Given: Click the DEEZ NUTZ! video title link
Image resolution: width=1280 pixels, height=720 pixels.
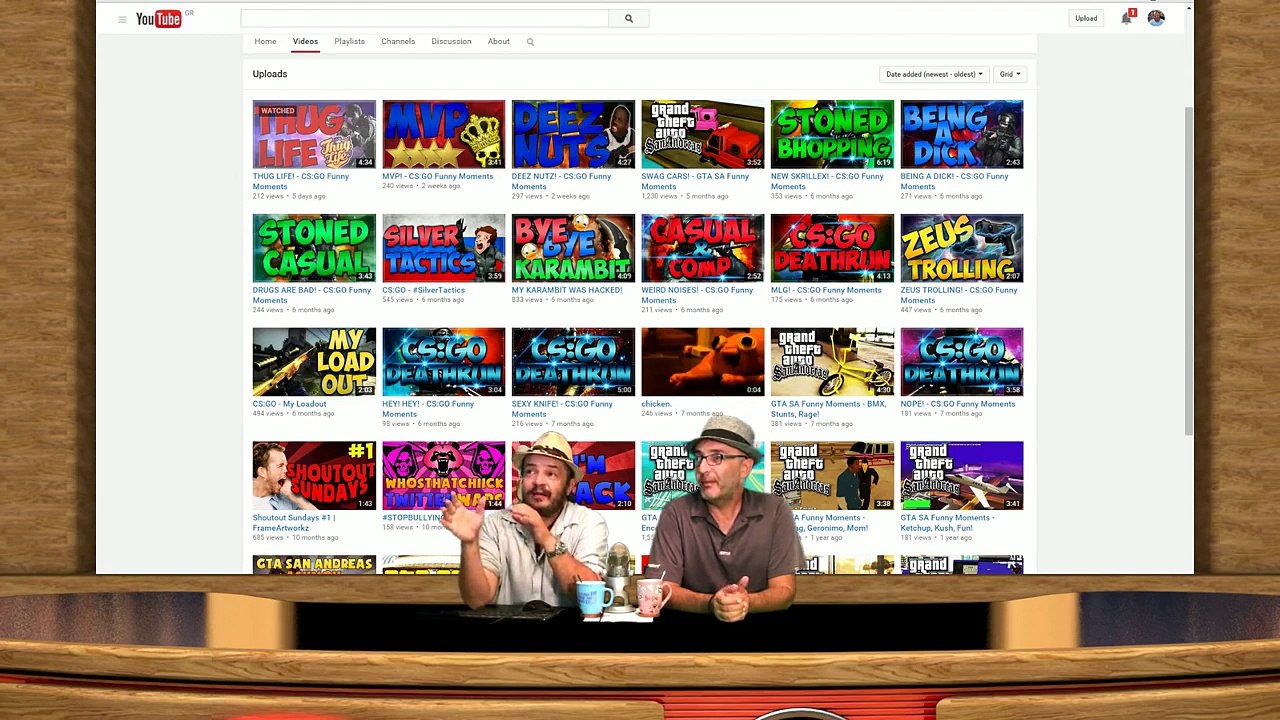Looking at the screenshot, I should tap(561, 181).
